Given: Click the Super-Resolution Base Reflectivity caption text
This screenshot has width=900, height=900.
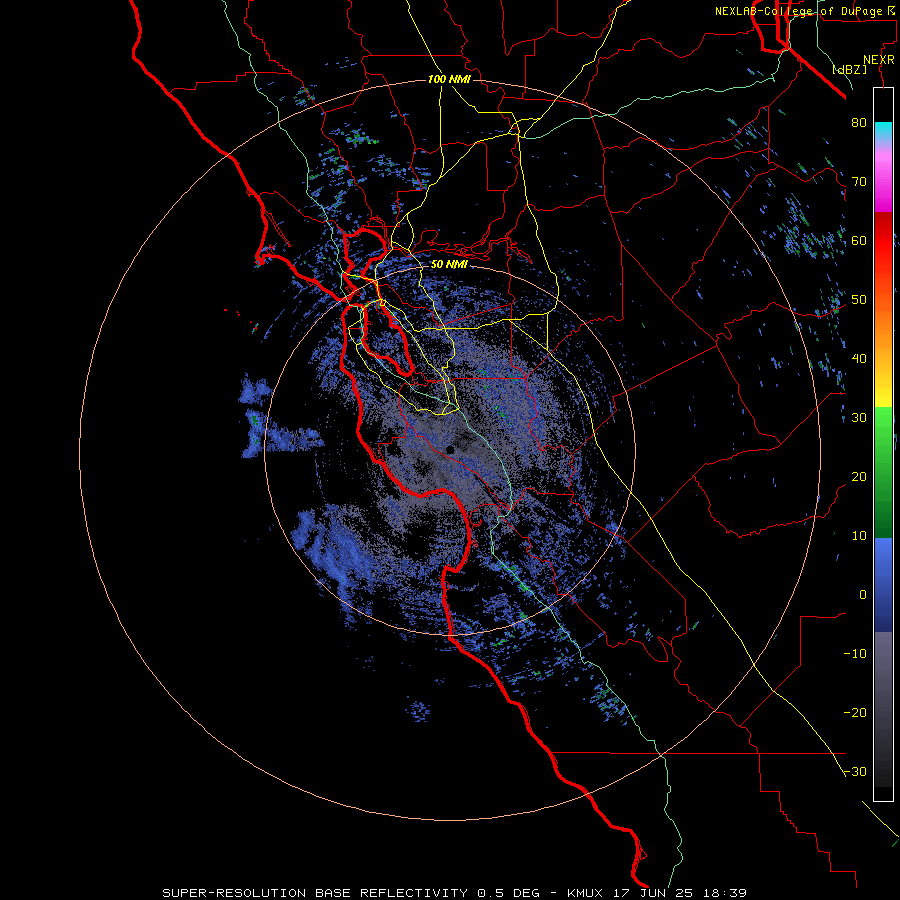Looking at the screenshot, I should (455, 893).
